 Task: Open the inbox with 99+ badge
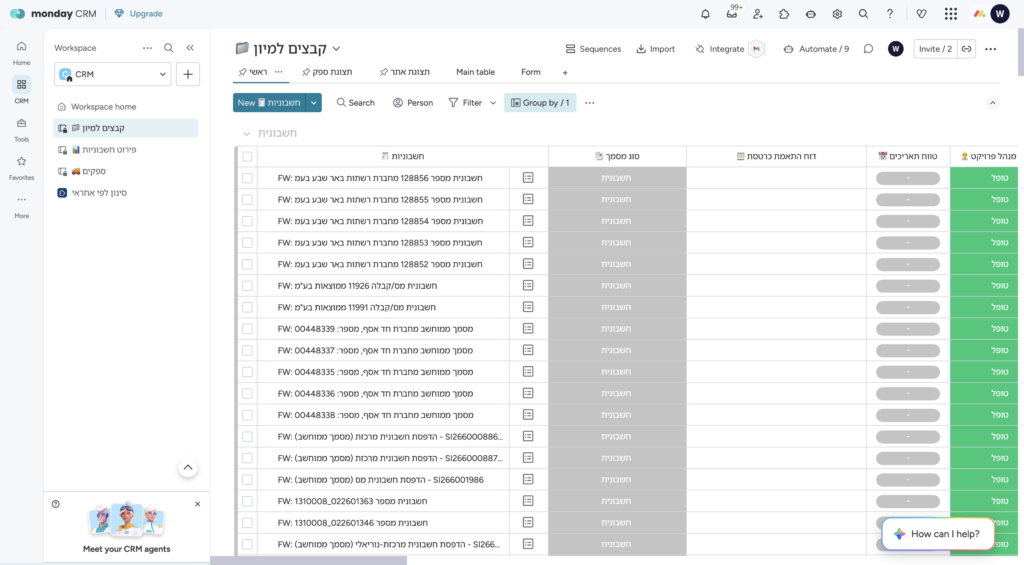click(732, 14)
